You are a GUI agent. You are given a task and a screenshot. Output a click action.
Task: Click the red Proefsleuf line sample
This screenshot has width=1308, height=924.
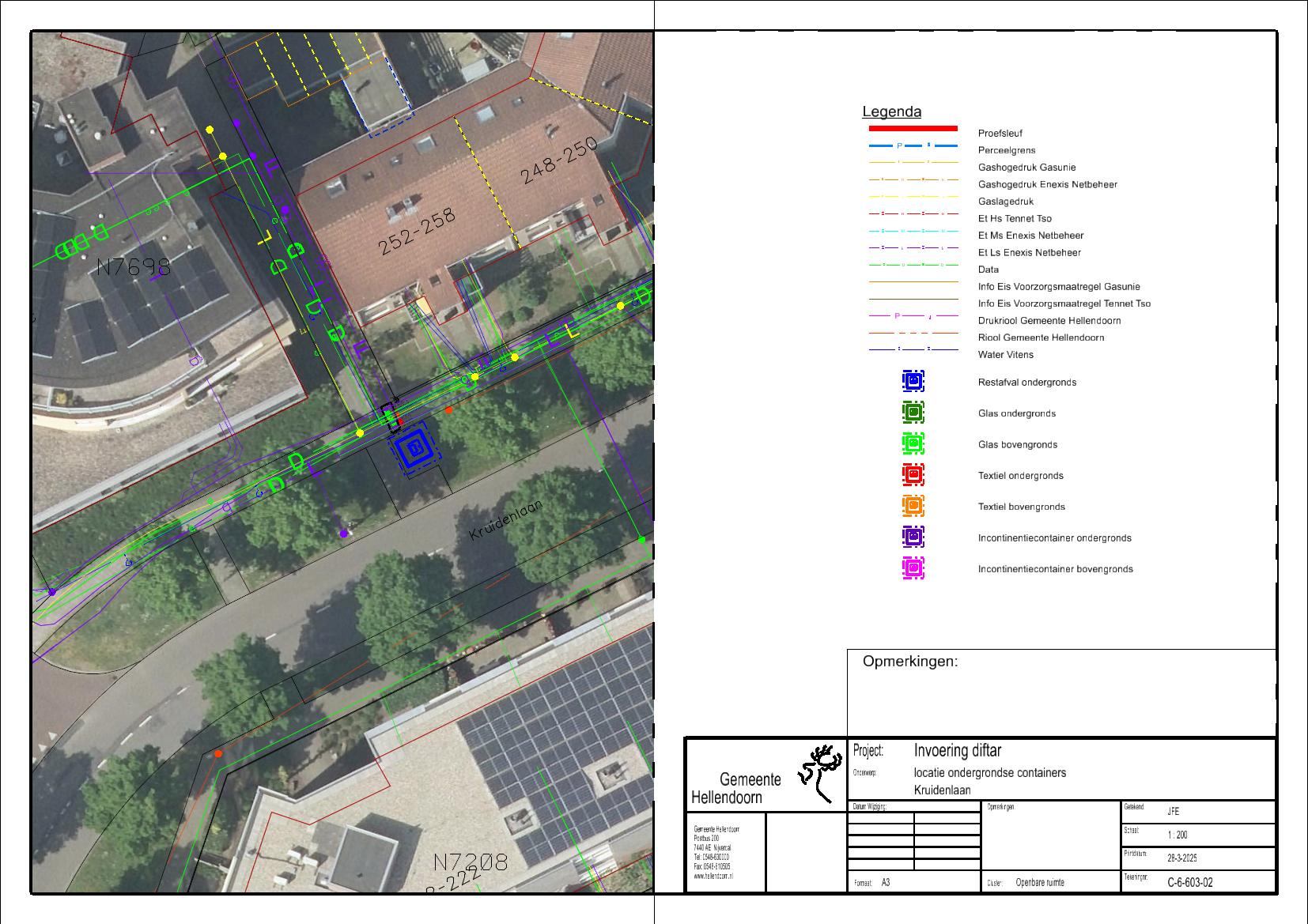point(913,128)
